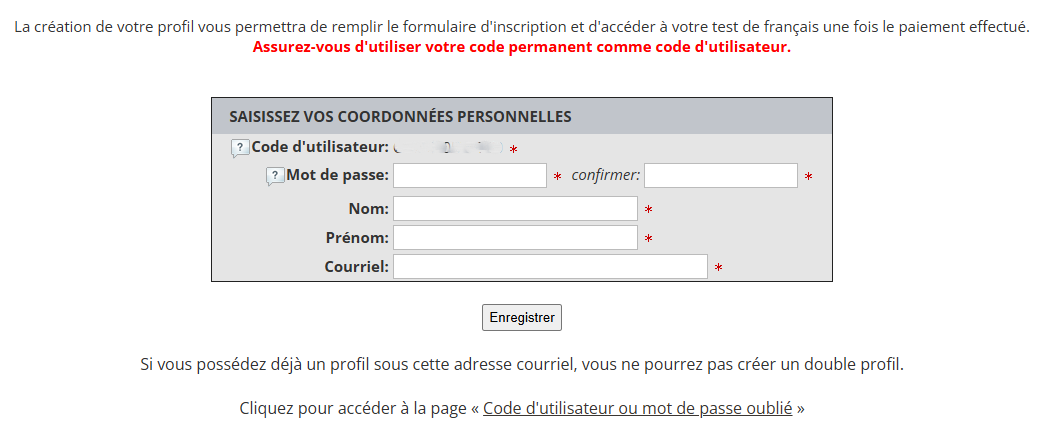Select the confirmer password field

(720, 176)
